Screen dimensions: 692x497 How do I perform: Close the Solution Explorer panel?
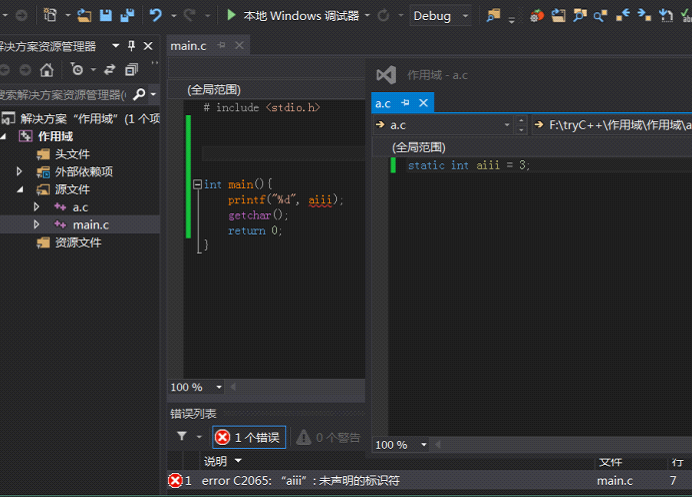[148, 45]
